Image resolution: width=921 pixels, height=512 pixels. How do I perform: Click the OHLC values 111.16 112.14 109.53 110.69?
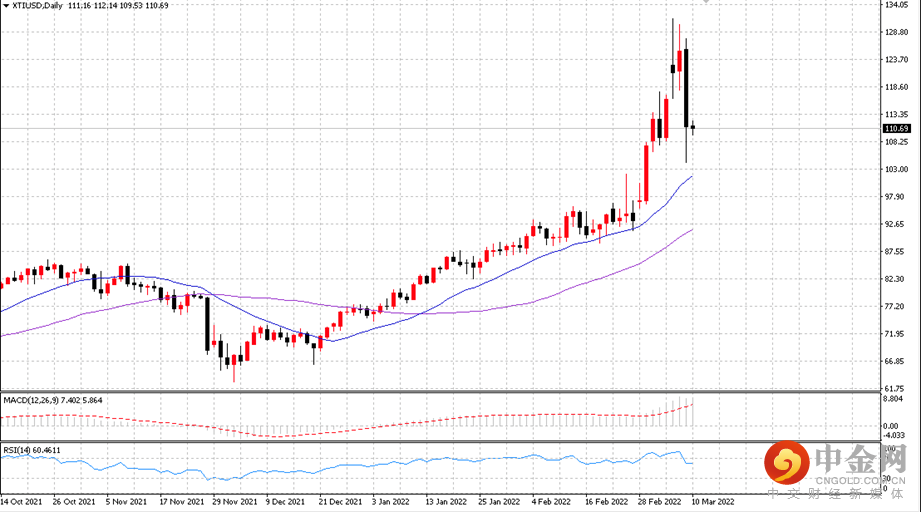pos(118,5)
